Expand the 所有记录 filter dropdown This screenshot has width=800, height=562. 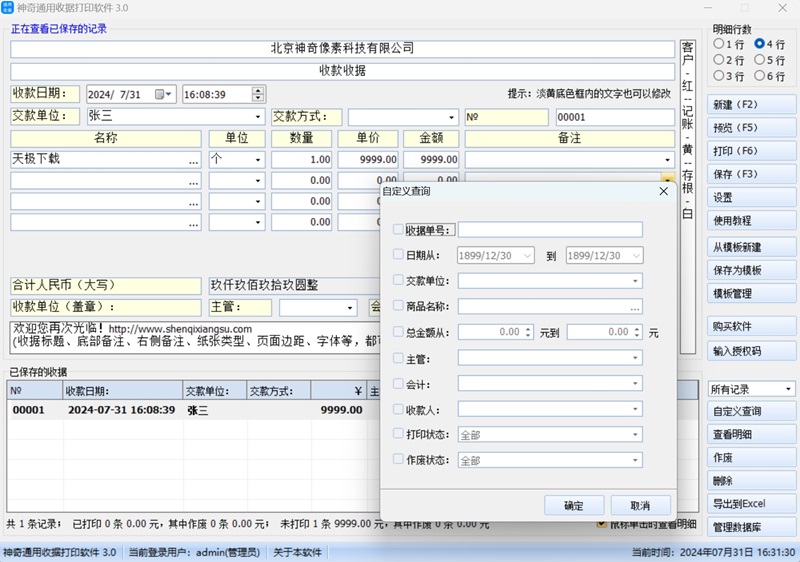tap(788, 389)
